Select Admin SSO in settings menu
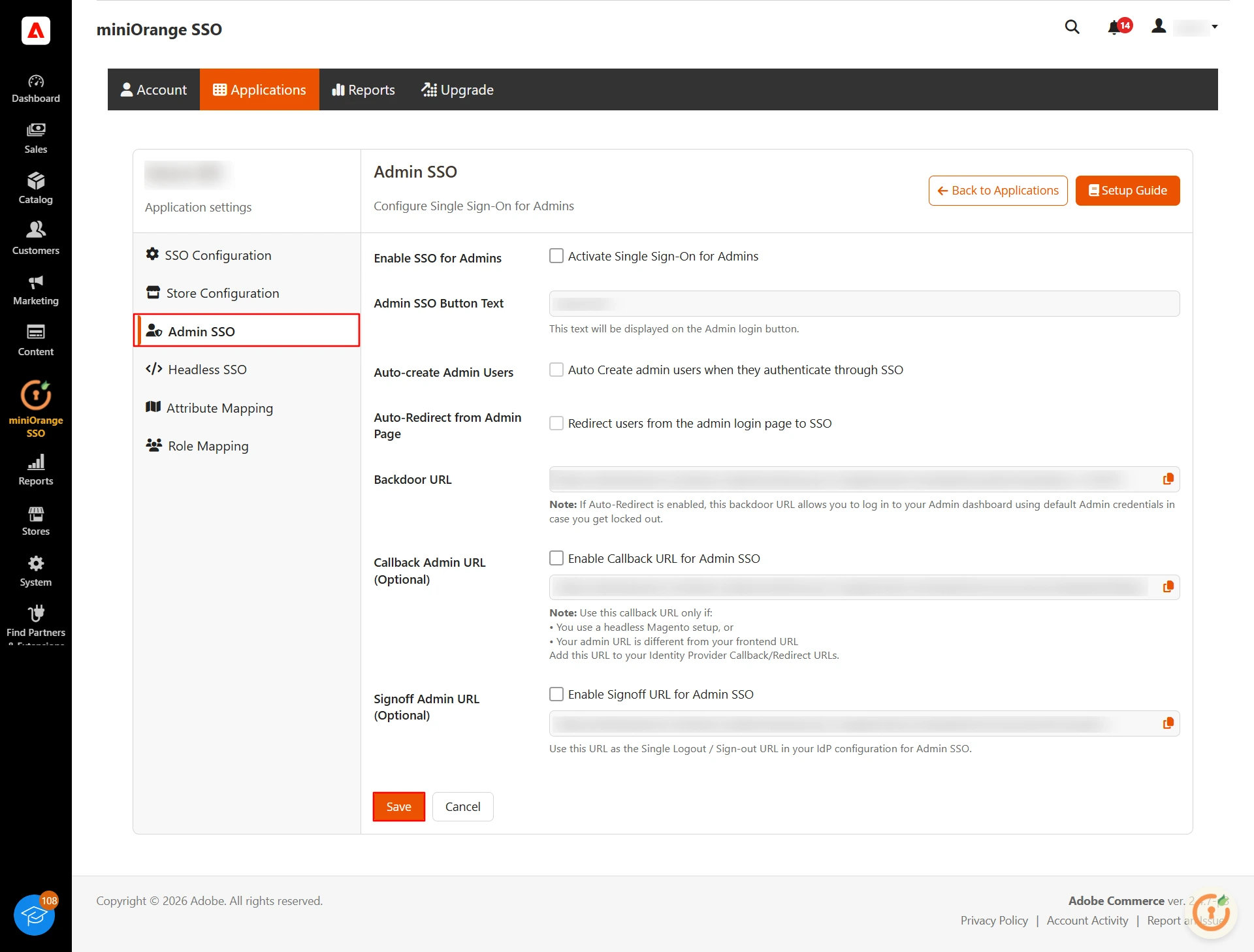The width and height of the screenshot is (1254, 952). (x=247, y=331)
